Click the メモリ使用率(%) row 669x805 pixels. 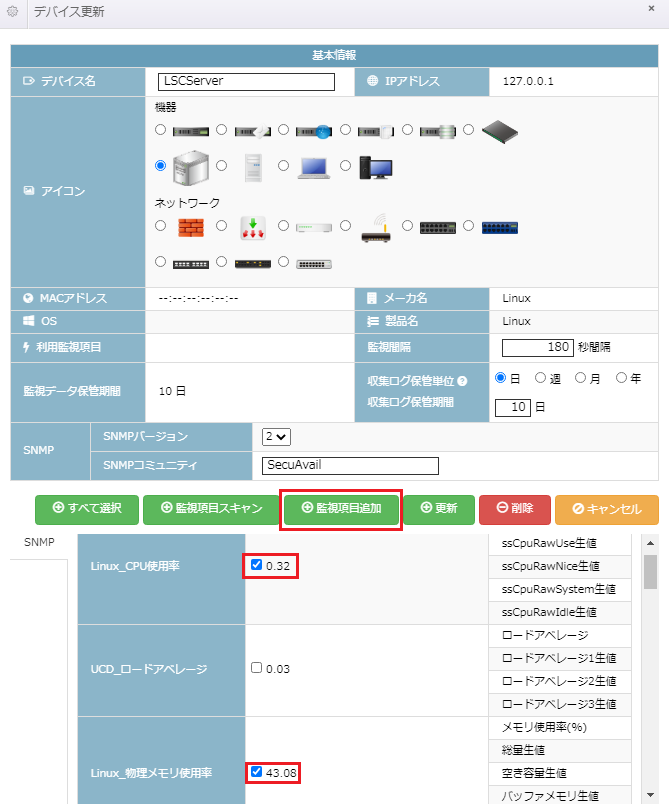(x=560, y=727)
